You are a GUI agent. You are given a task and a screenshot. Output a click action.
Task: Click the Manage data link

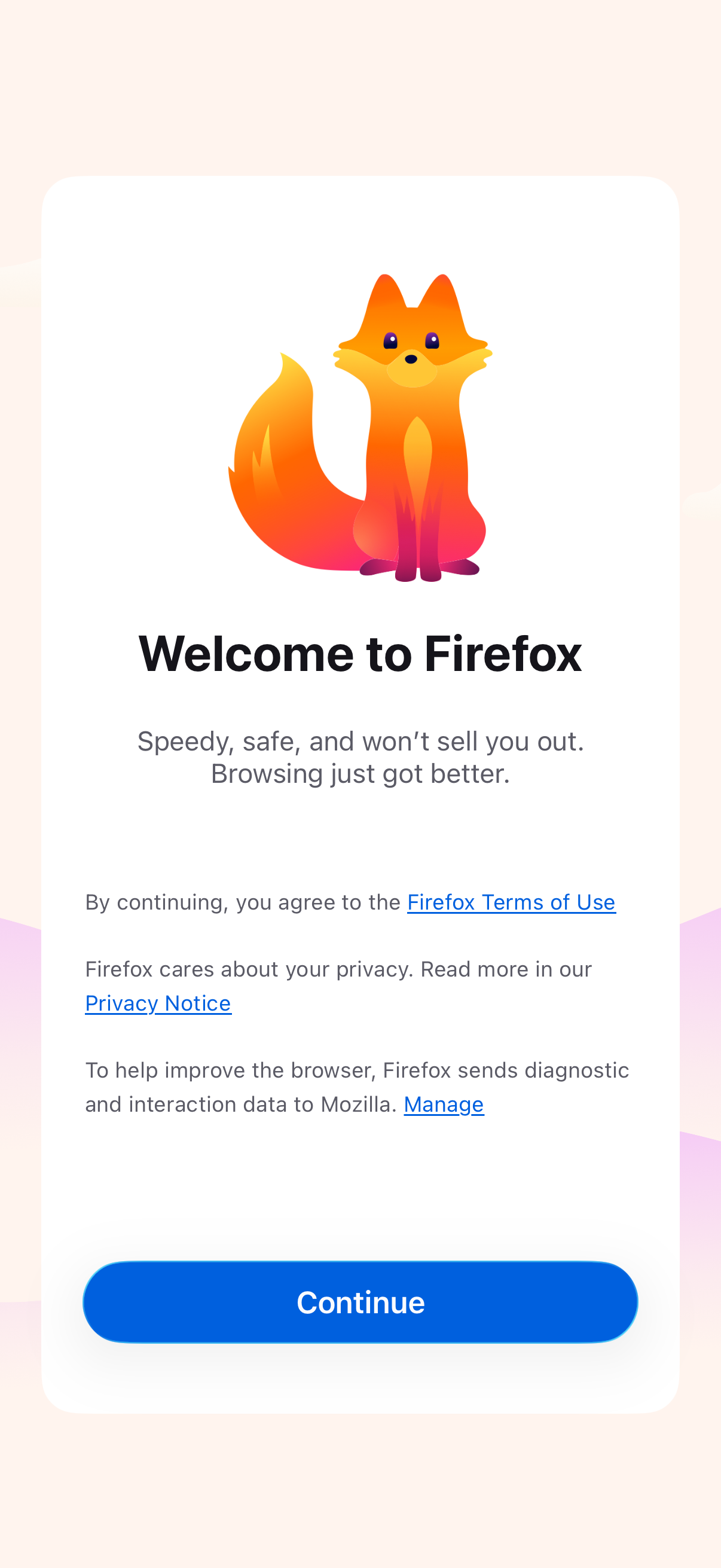click(x=444, y=1104)
